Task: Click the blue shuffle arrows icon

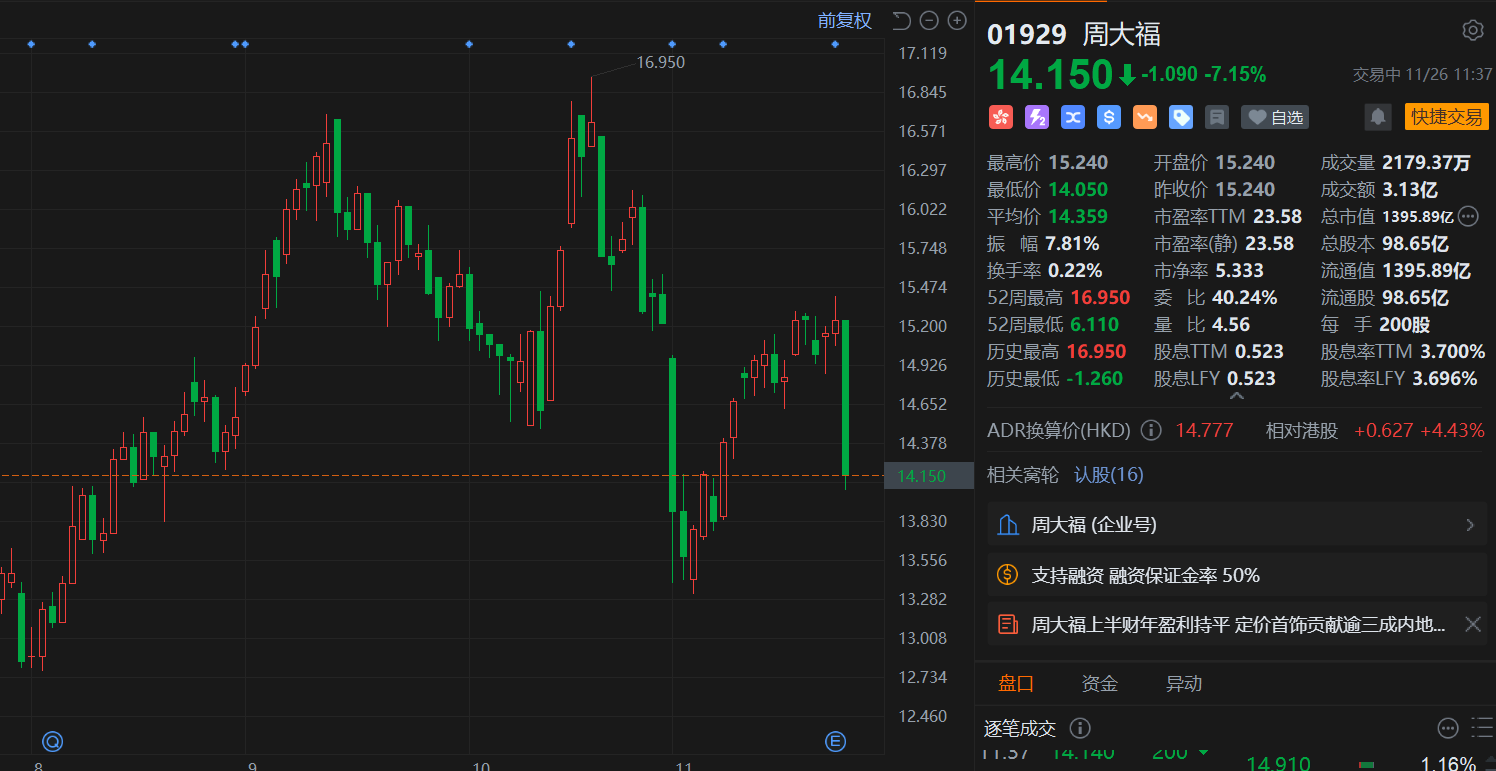Action: tap(1073, 117)
